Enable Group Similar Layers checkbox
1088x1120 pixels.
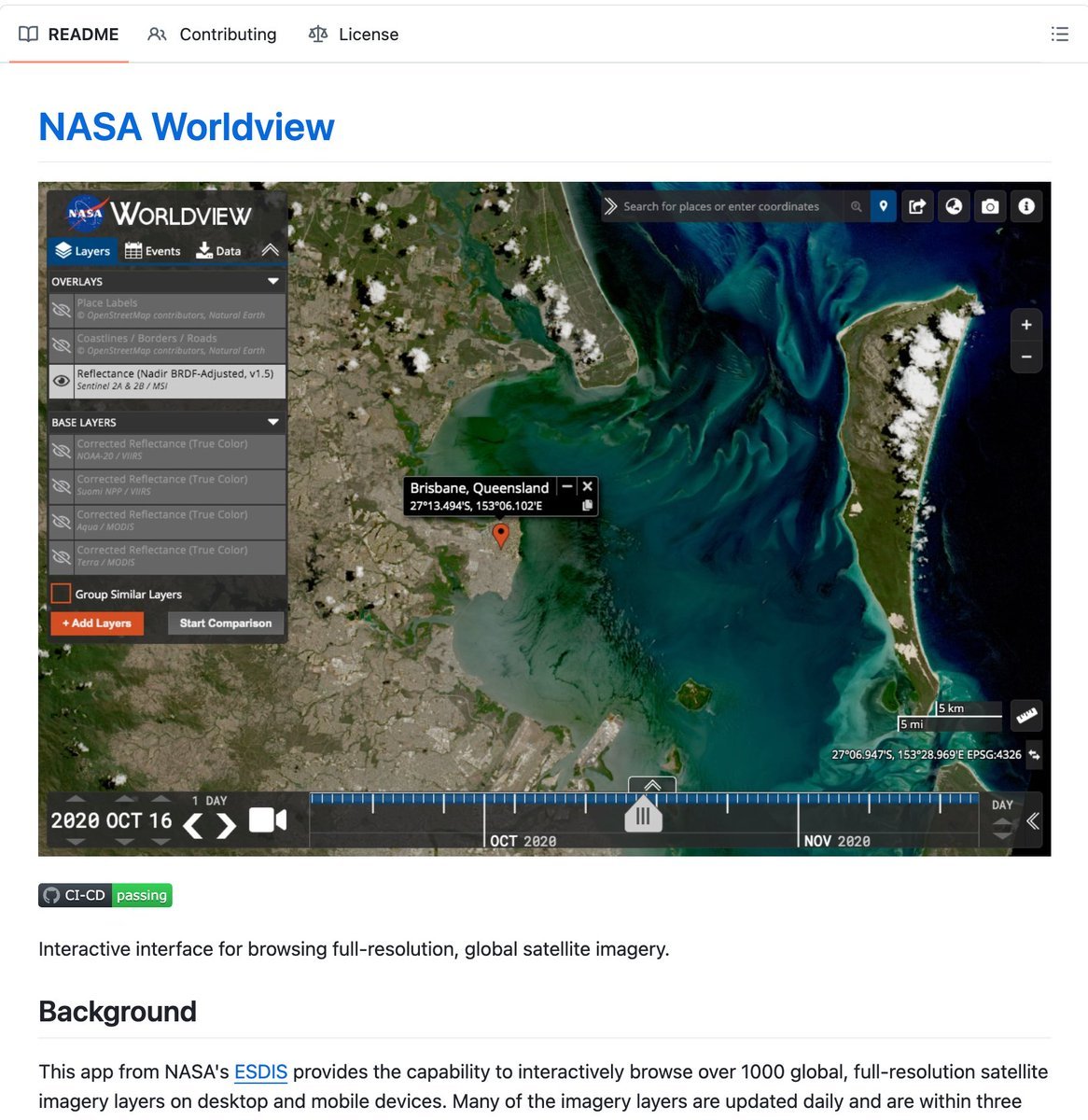click(61, 594)
